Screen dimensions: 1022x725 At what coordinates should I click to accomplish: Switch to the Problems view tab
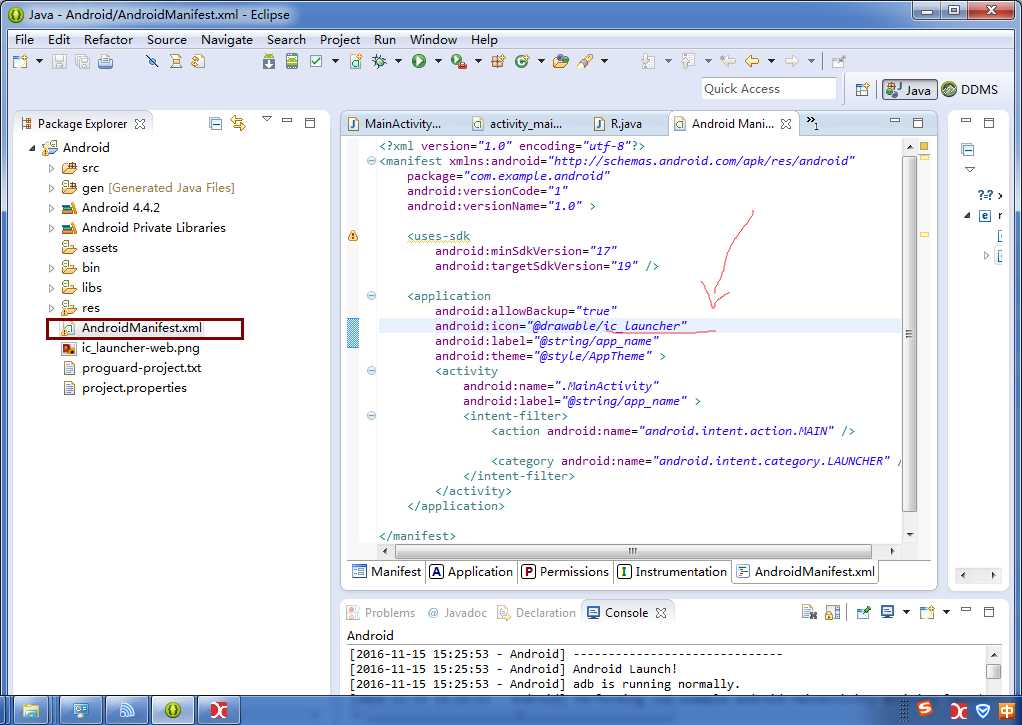coord(381,613)
